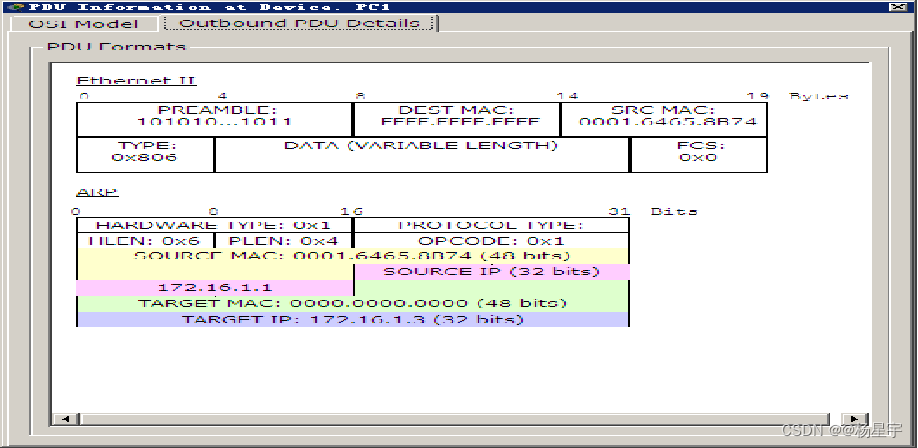Select the Outbound PDU Details tab
Viewport: 918px width, 448px height.
(300, 23)
